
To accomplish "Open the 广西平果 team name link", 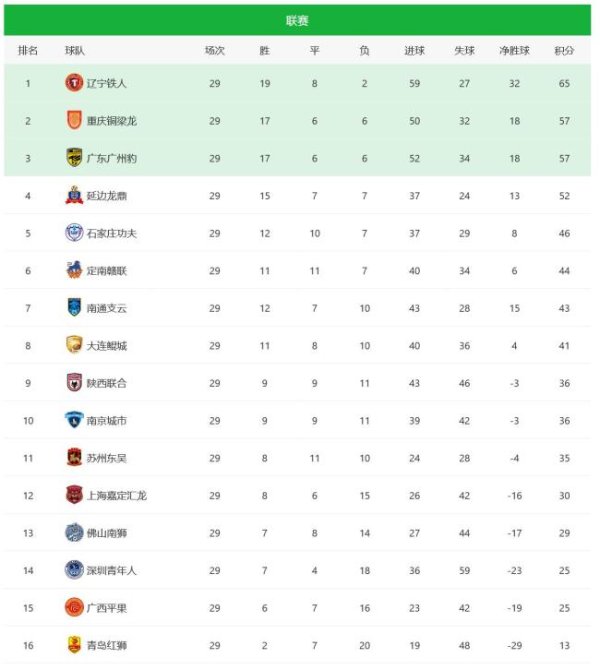I will click(107, 608).
